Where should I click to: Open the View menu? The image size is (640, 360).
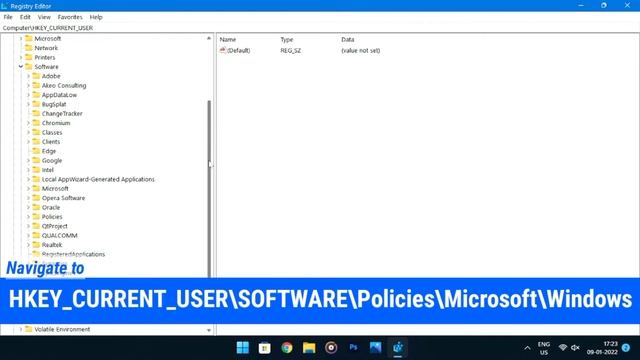pyautogui.click(x=44, y=17)
